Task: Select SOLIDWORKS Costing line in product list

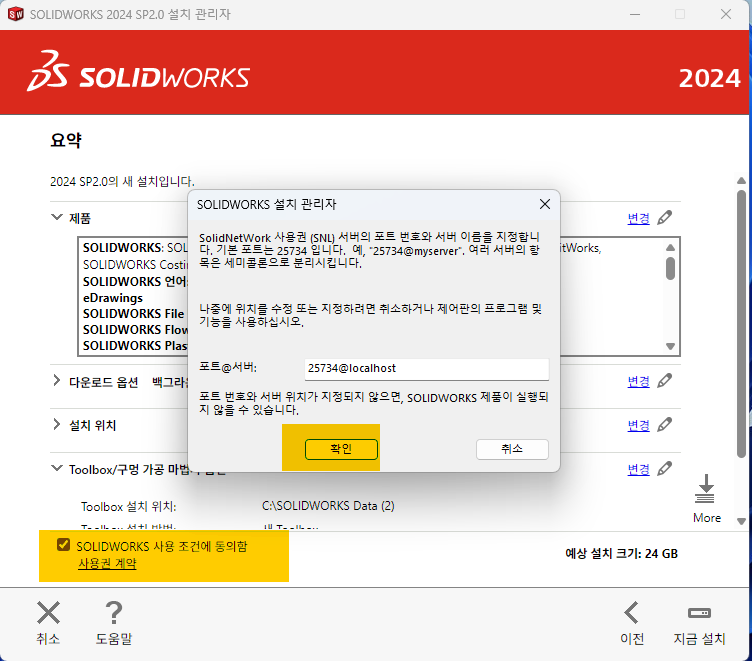Action: click(x=135, y=265)
